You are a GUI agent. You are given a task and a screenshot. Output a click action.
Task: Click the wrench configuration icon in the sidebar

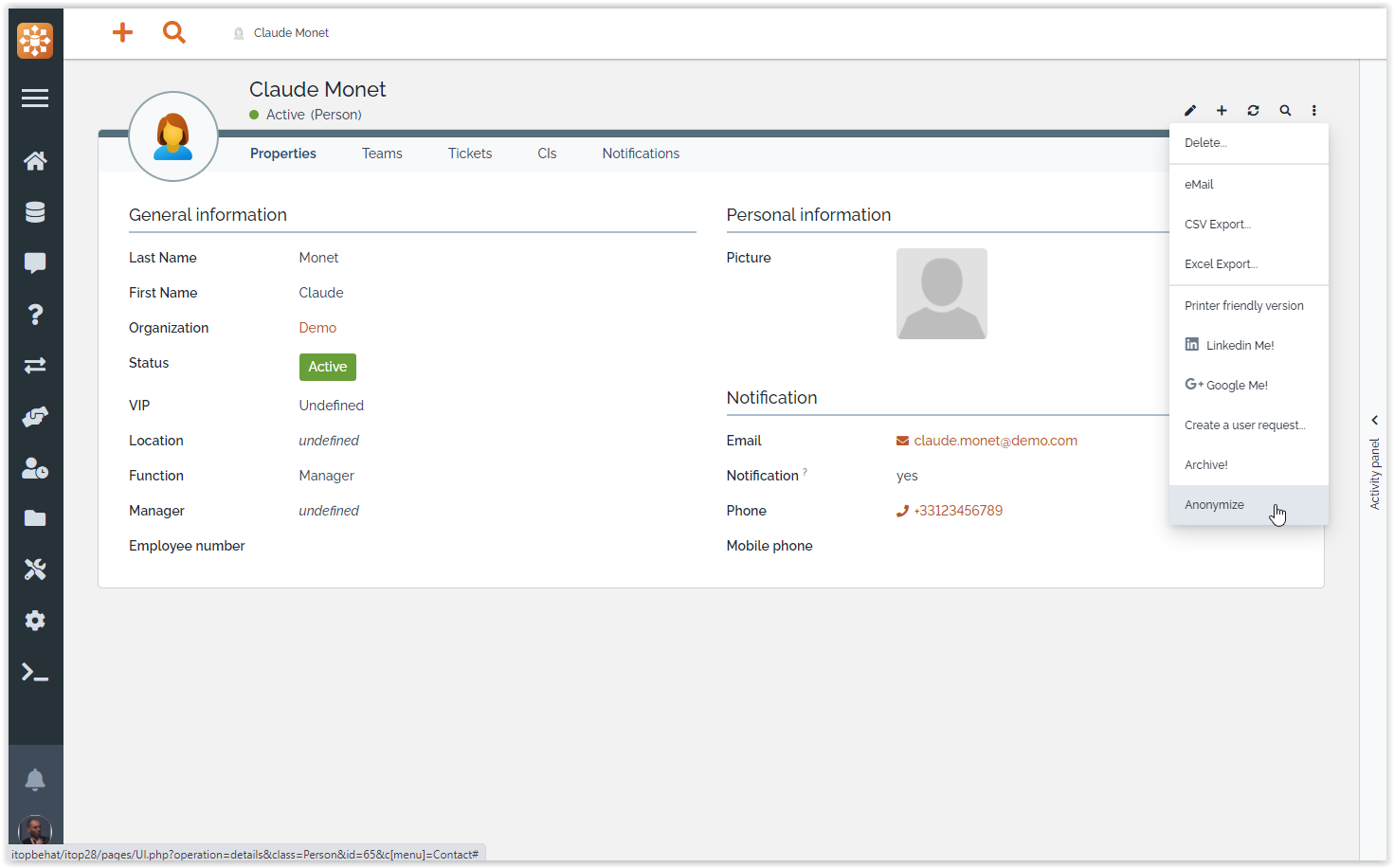(35, 569)
